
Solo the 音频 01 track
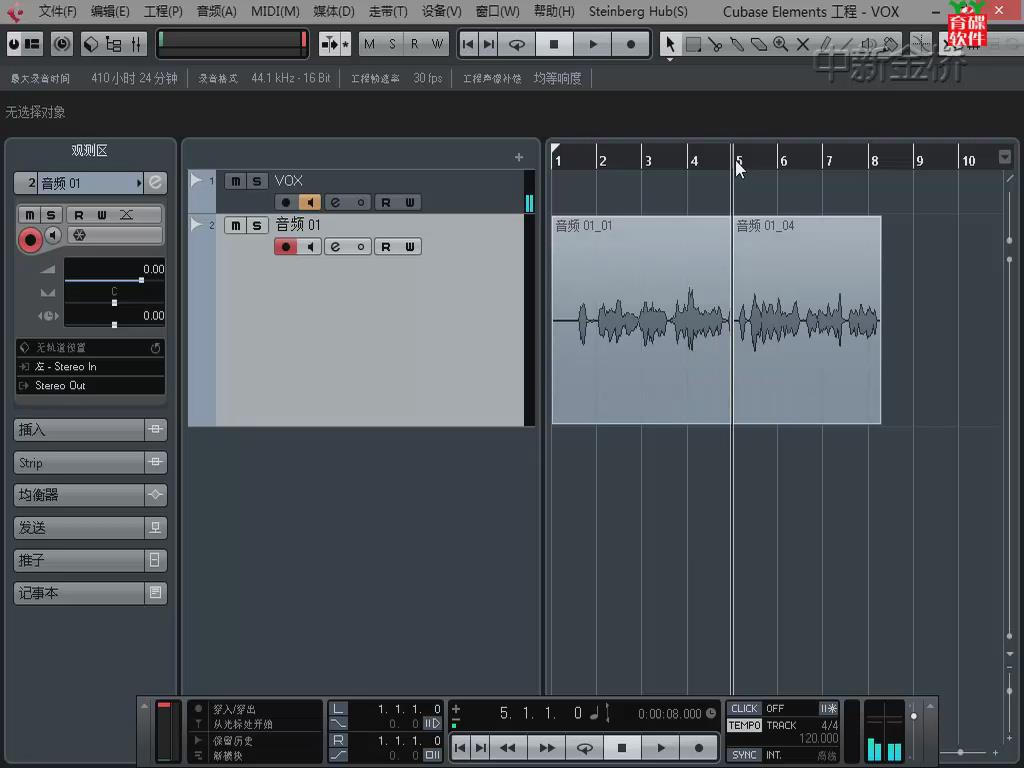(257, 225)
